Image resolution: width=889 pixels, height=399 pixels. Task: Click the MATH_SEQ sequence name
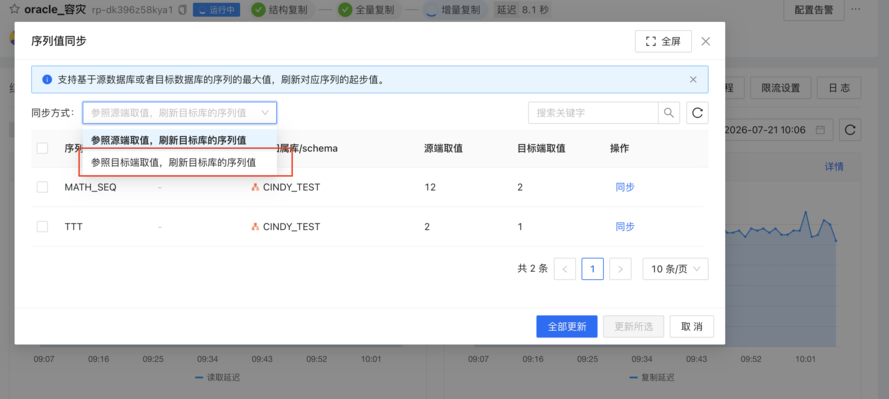[90, 187]
